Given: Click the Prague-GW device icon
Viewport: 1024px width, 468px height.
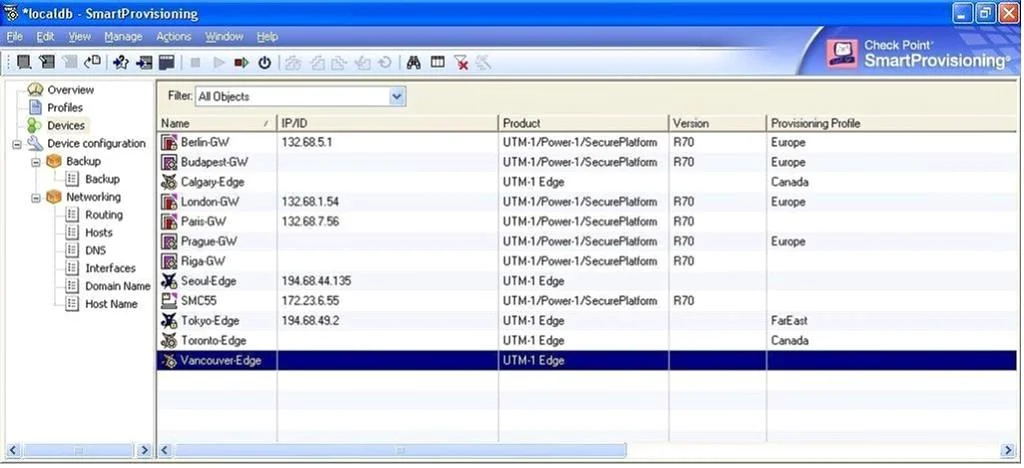Looking at the screenshot, I should click(x=170, y=242).
